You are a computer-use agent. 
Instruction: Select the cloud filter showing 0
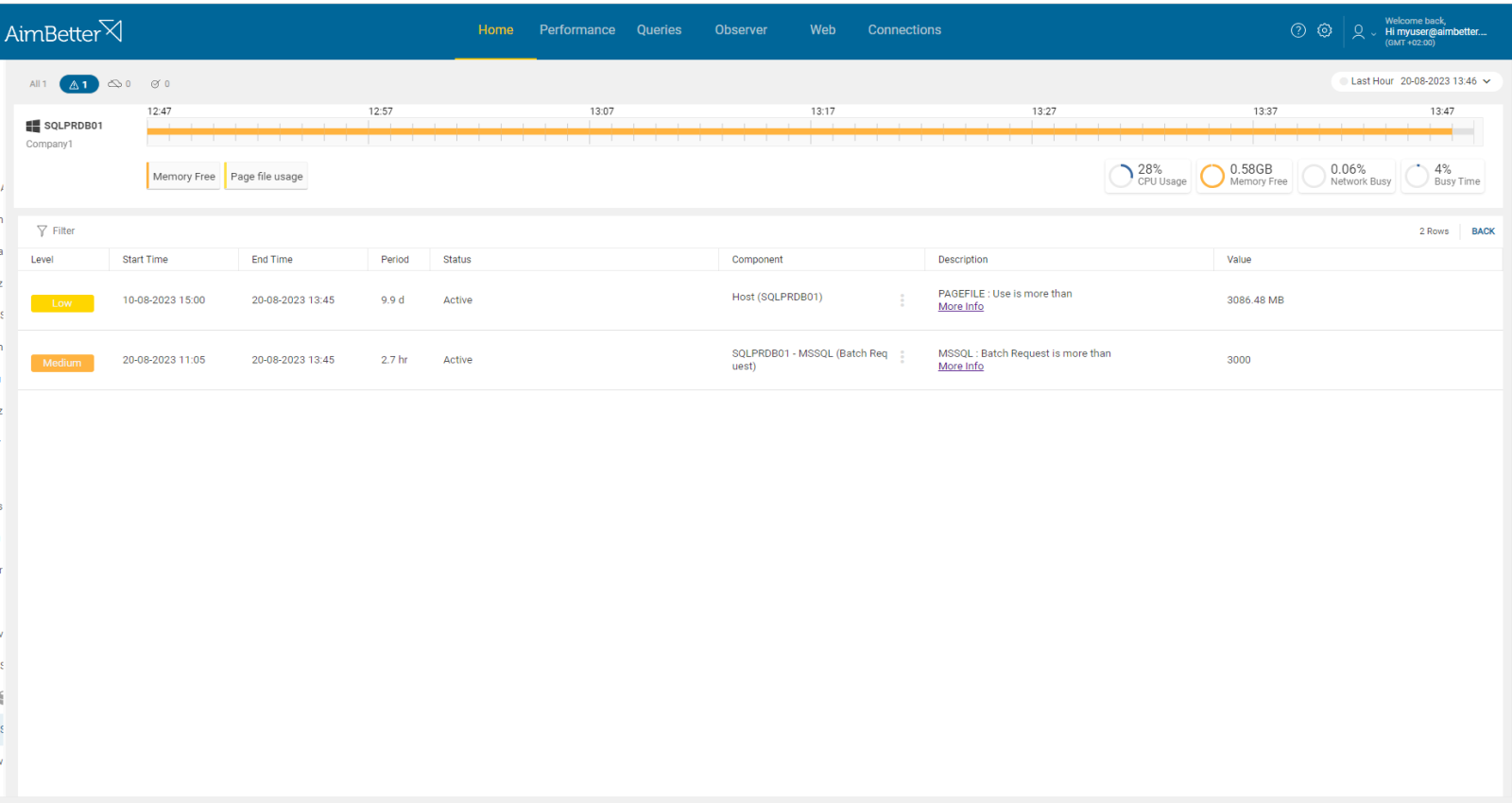coord(119,84)
